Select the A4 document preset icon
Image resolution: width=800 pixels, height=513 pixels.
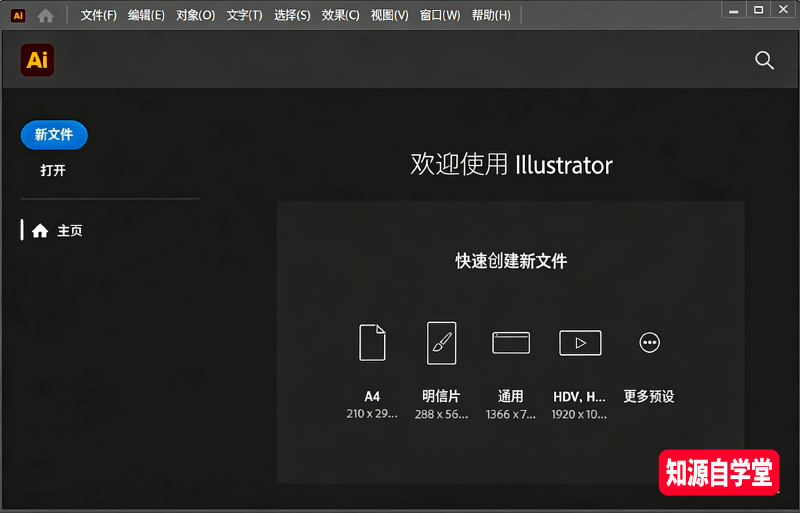click(372, 343)
